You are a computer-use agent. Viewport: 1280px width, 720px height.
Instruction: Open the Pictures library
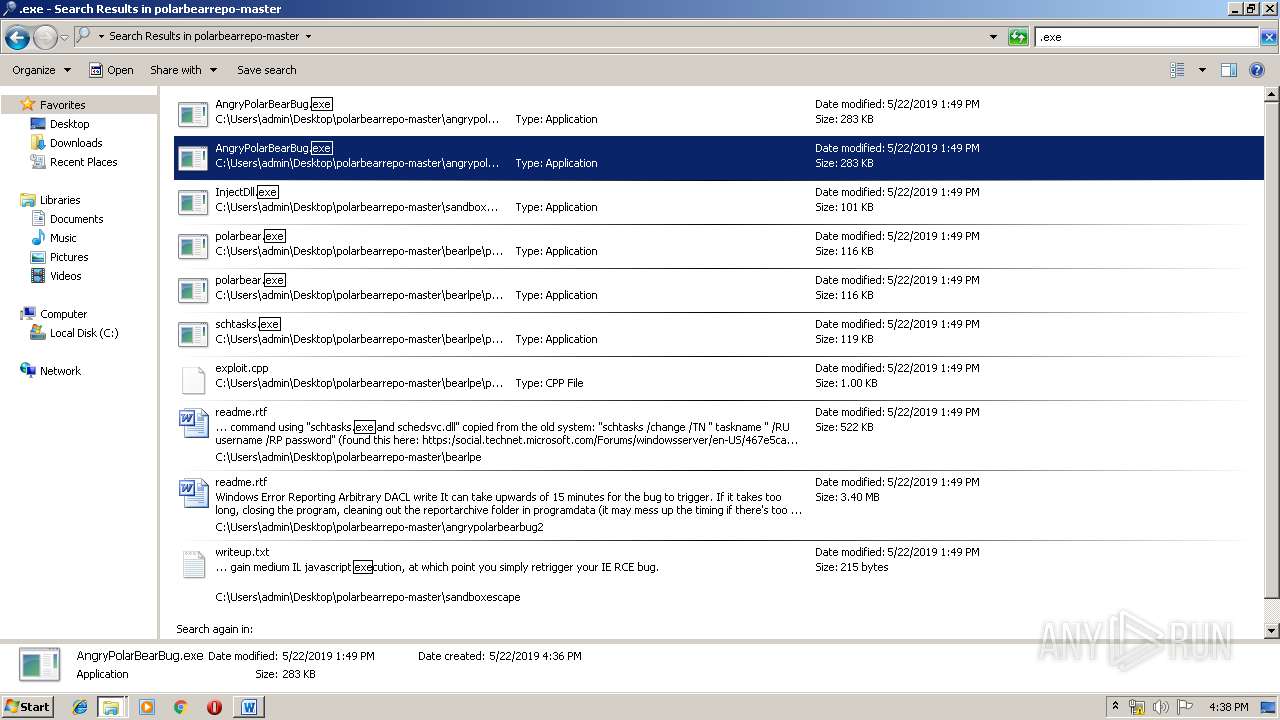[69, 257]
